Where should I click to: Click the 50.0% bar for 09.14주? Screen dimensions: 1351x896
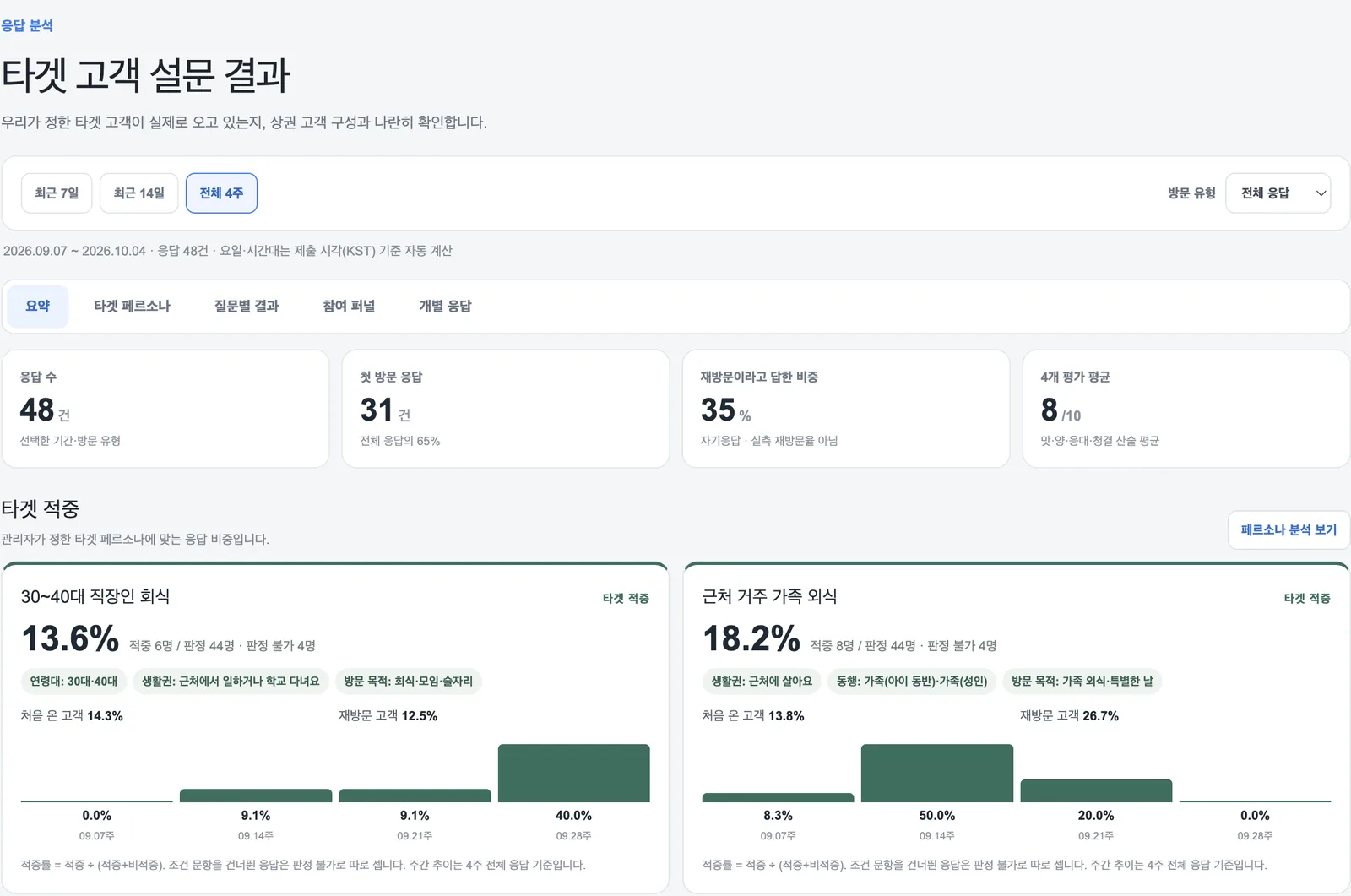tap(937, 773)
